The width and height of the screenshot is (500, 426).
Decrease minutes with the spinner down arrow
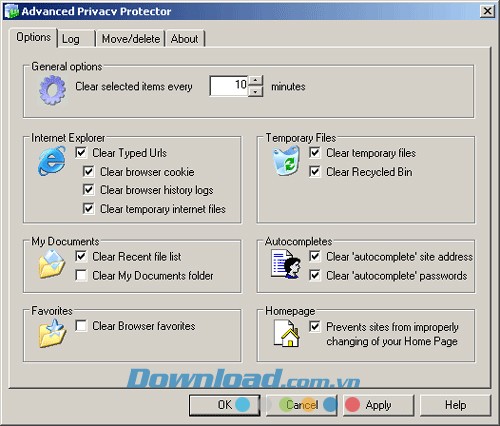(x=256, y=91)
